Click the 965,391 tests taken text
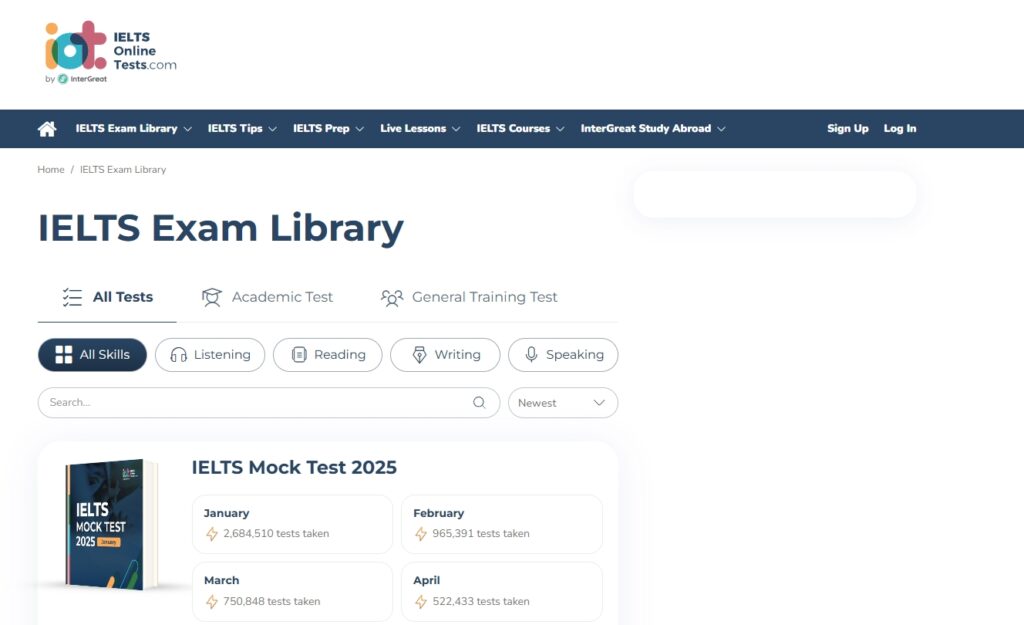 coord(481,534)
